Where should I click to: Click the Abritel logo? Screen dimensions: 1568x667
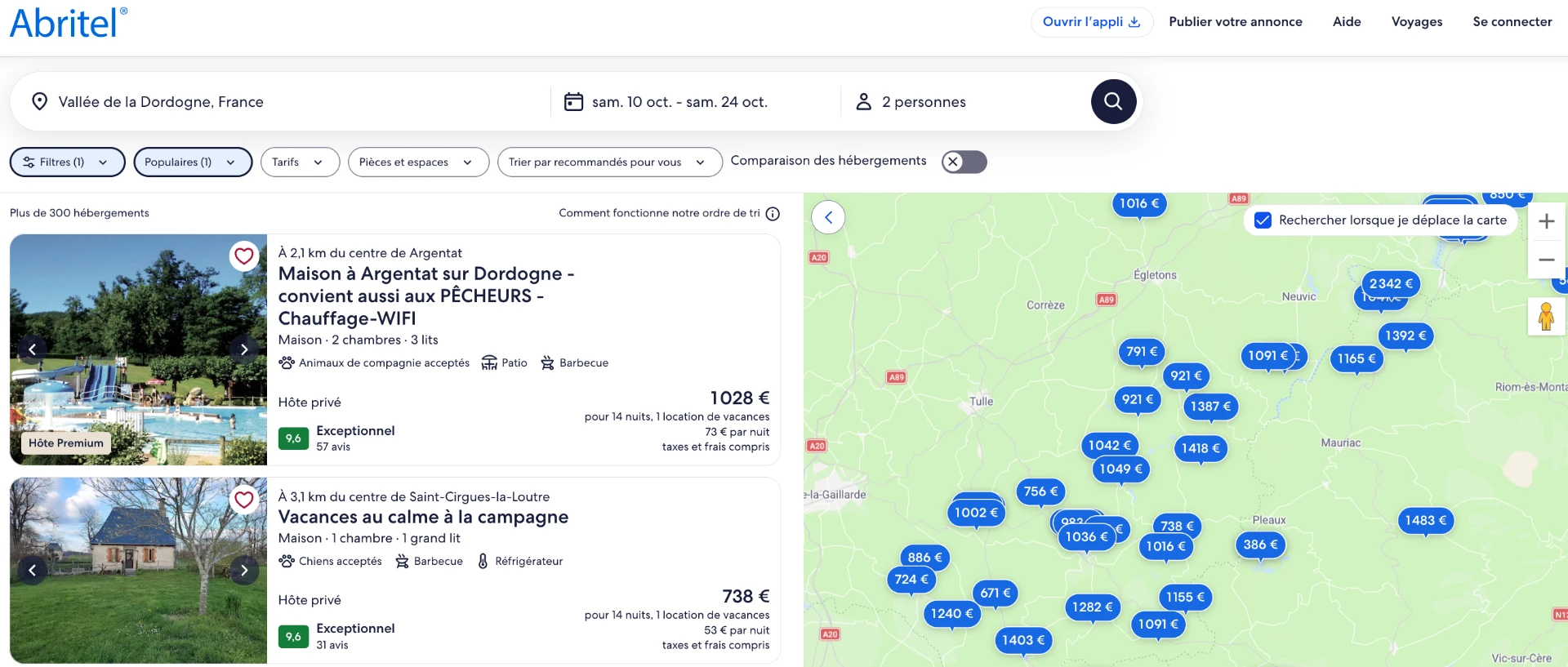69,23
